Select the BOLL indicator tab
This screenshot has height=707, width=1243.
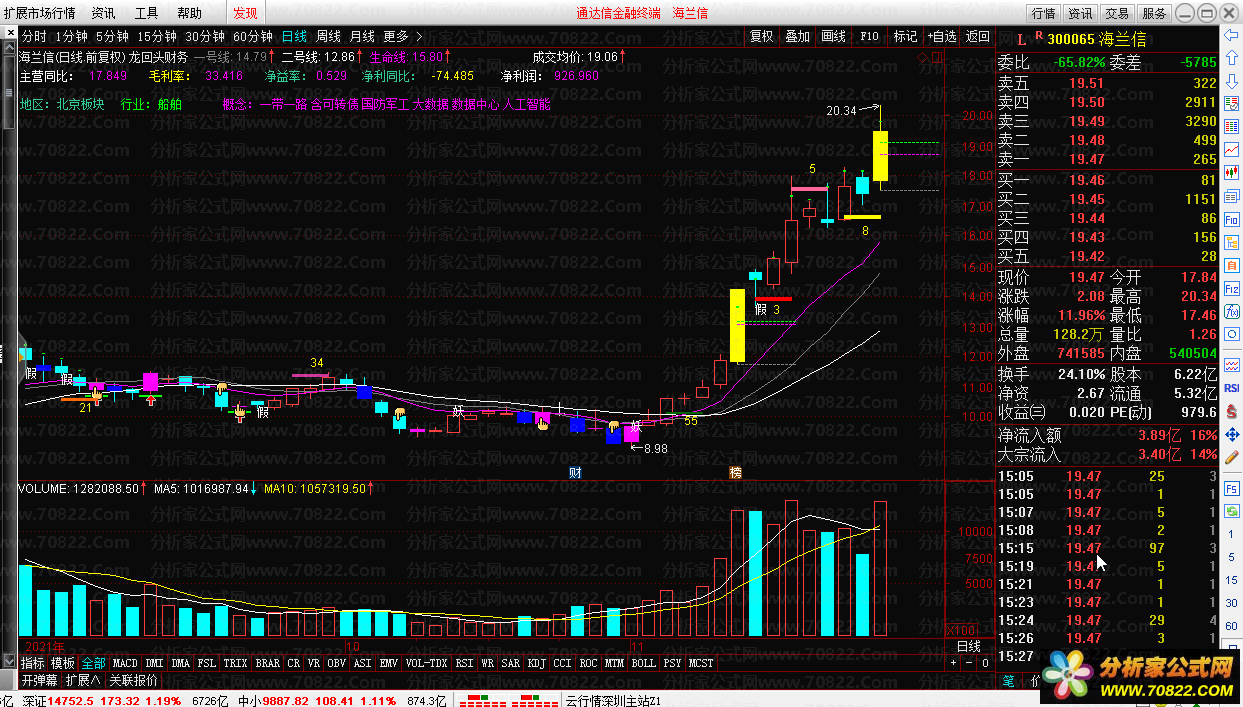pos(643,663)
